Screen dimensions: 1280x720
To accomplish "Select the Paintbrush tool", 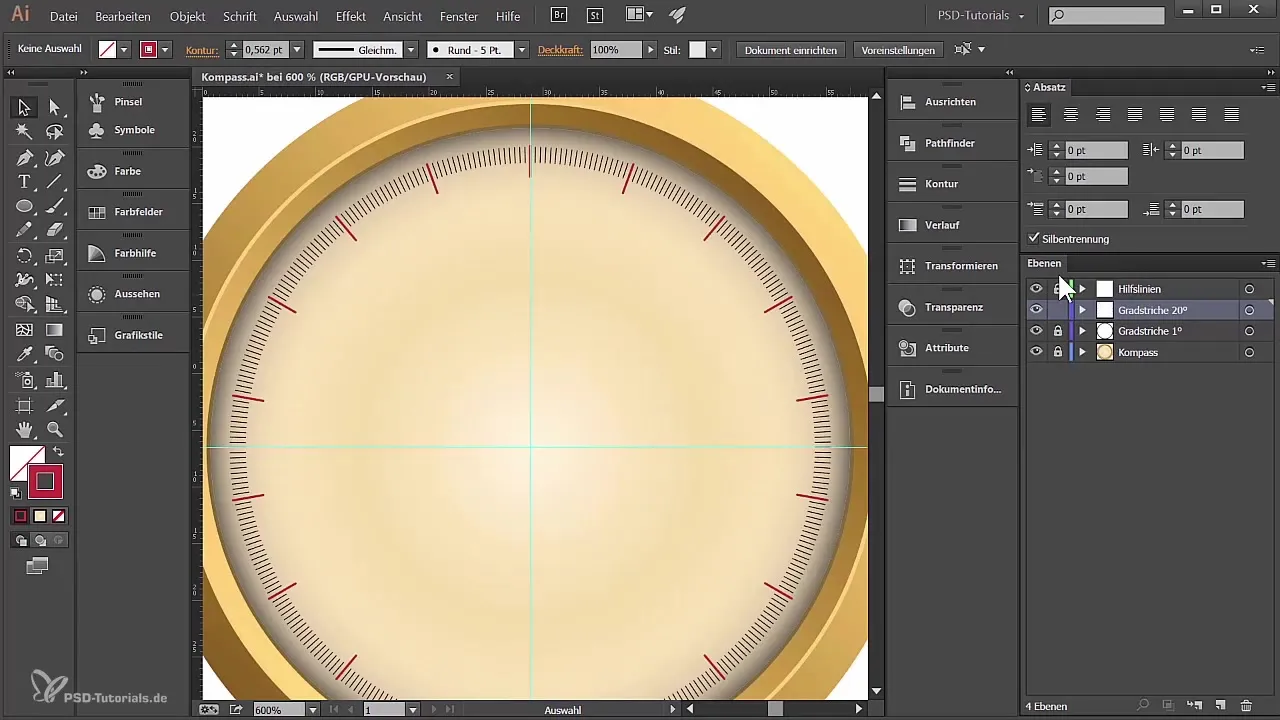I will tap(55, 206).
